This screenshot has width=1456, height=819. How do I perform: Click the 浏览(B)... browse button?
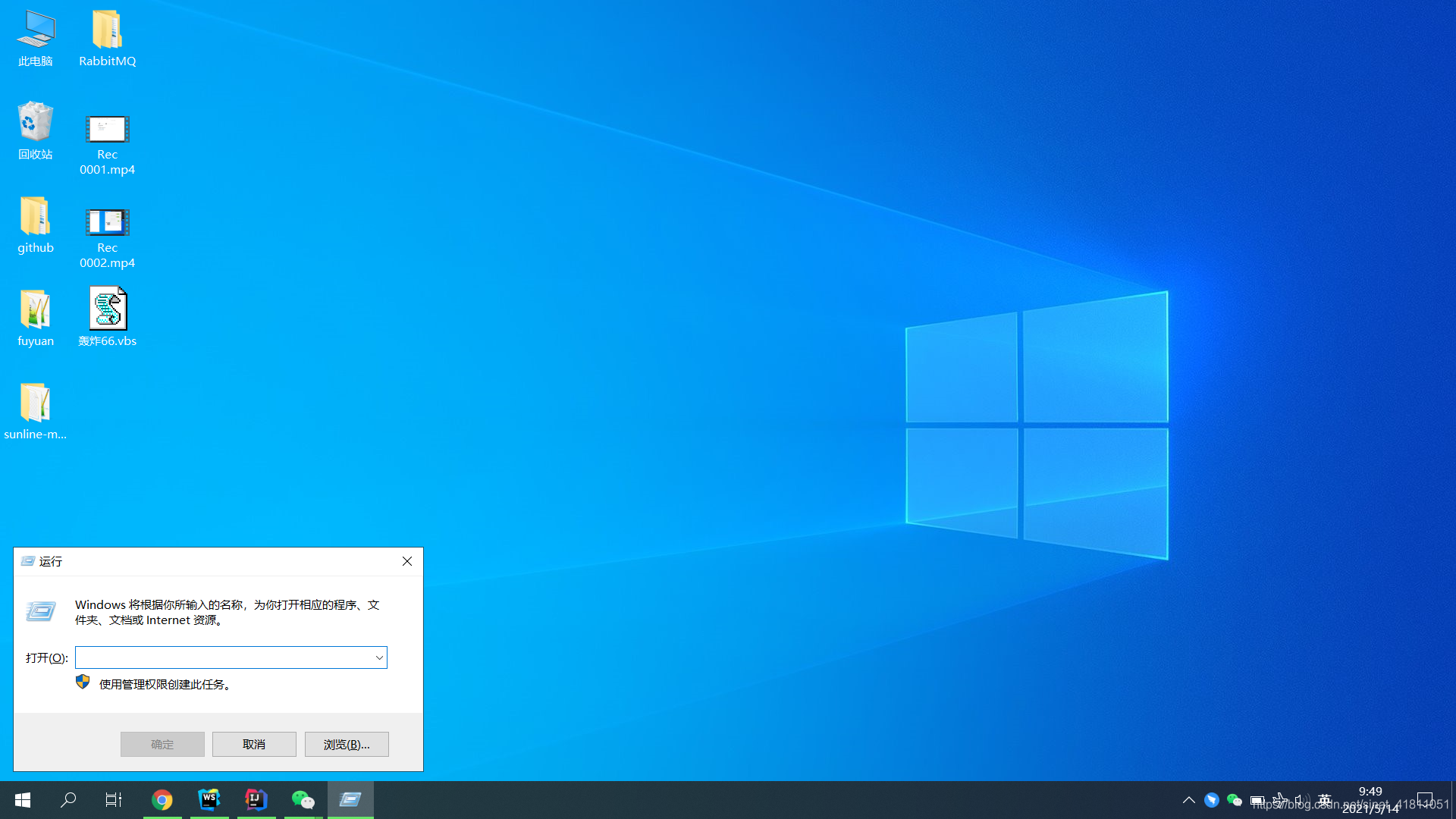tap(347, 744)
